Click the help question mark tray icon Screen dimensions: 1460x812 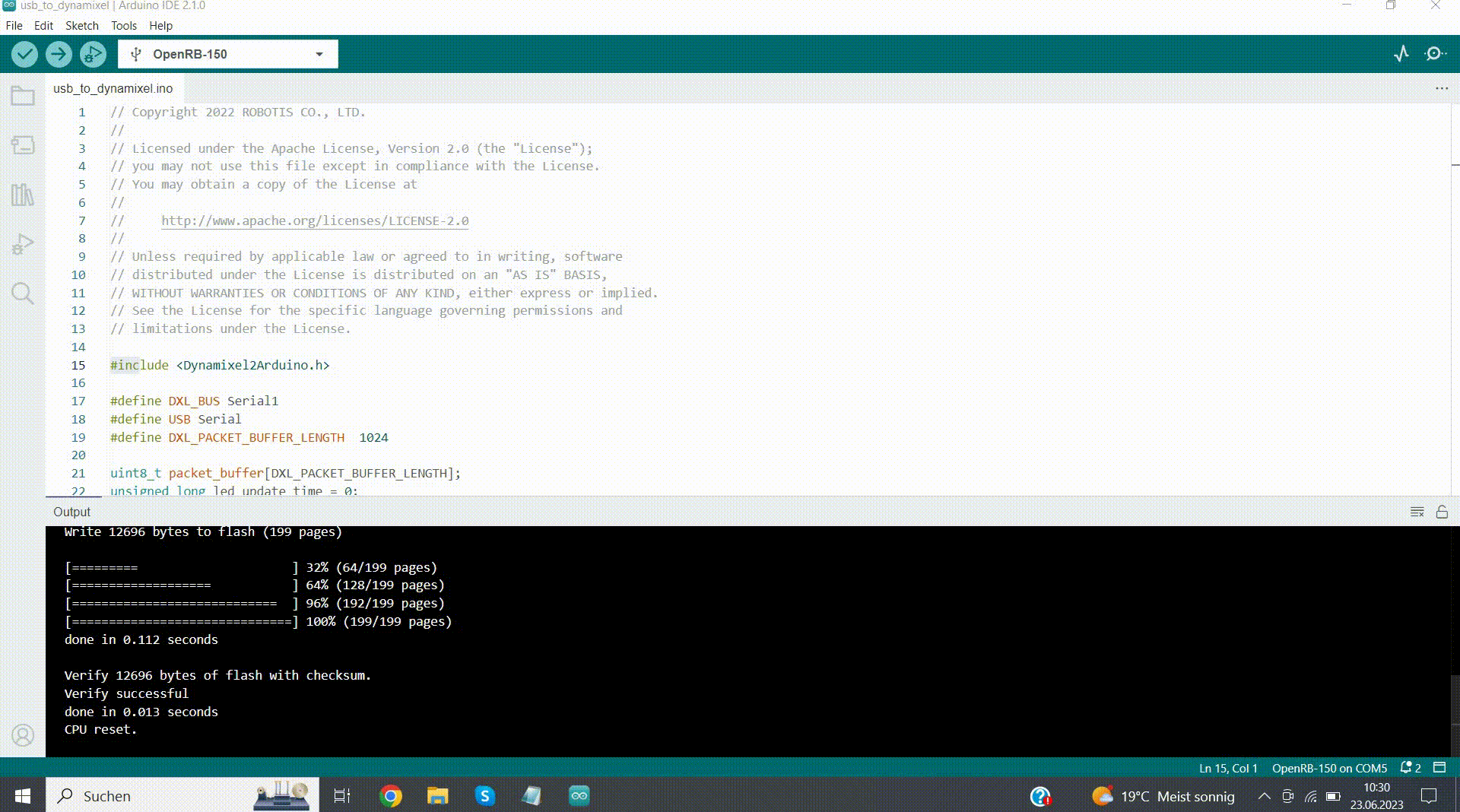(1040, 796)
